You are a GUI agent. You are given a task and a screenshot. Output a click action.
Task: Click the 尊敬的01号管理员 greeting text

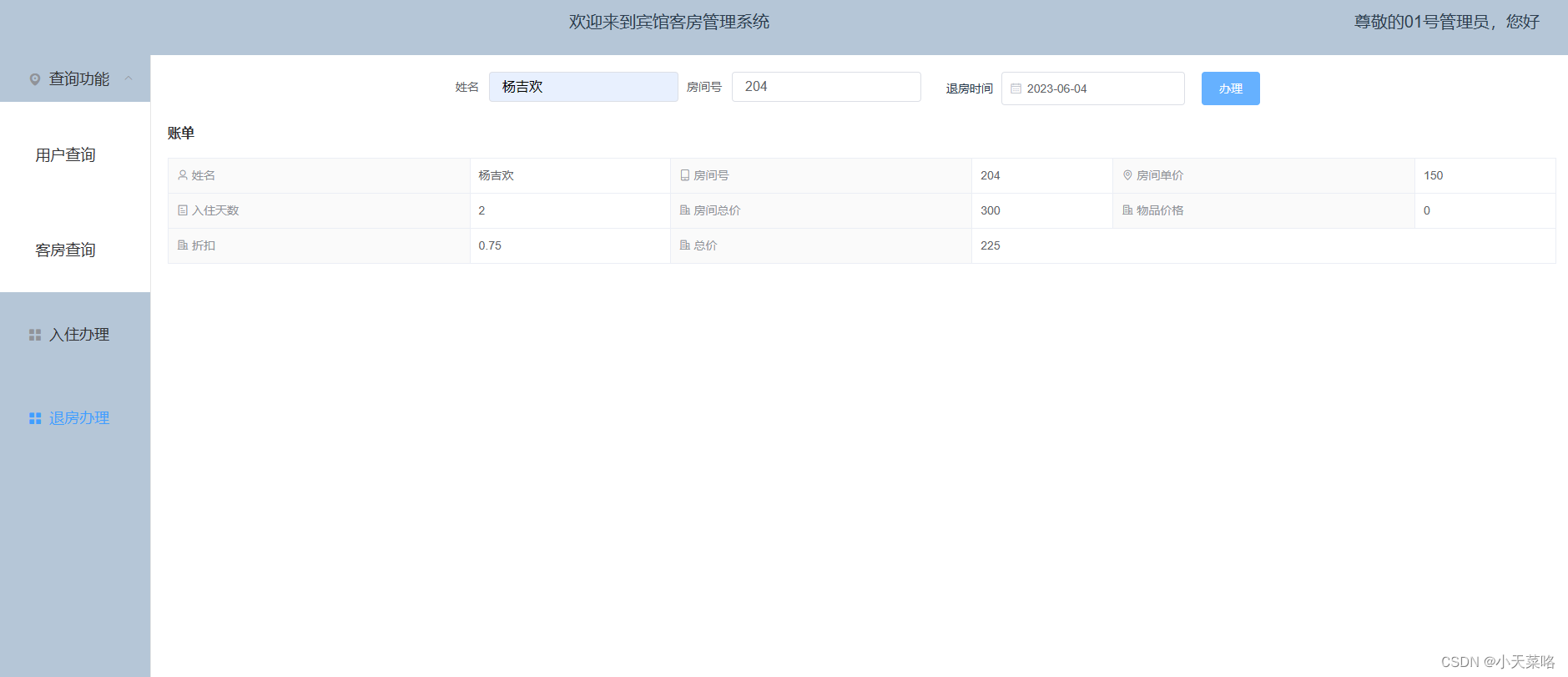1446,22
